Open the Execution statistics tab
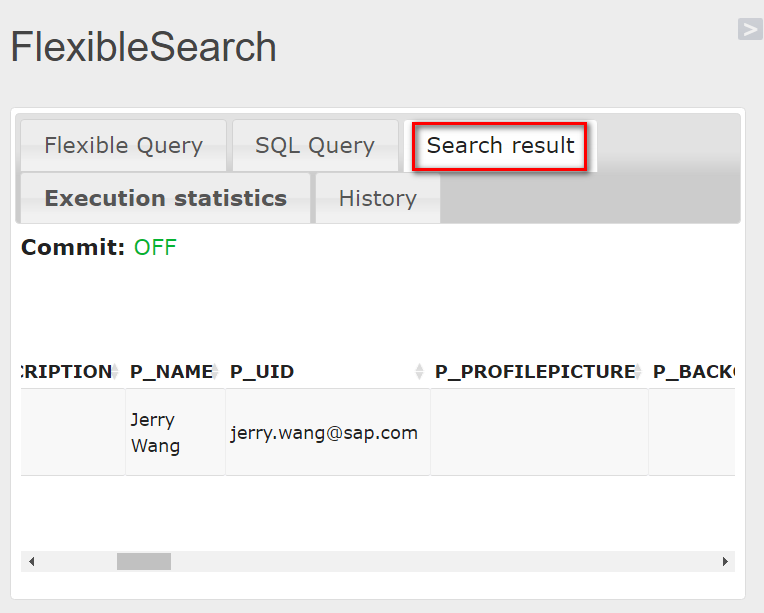Image resolution: width=764 pixels, height=613 pixels. coord(166,198)
